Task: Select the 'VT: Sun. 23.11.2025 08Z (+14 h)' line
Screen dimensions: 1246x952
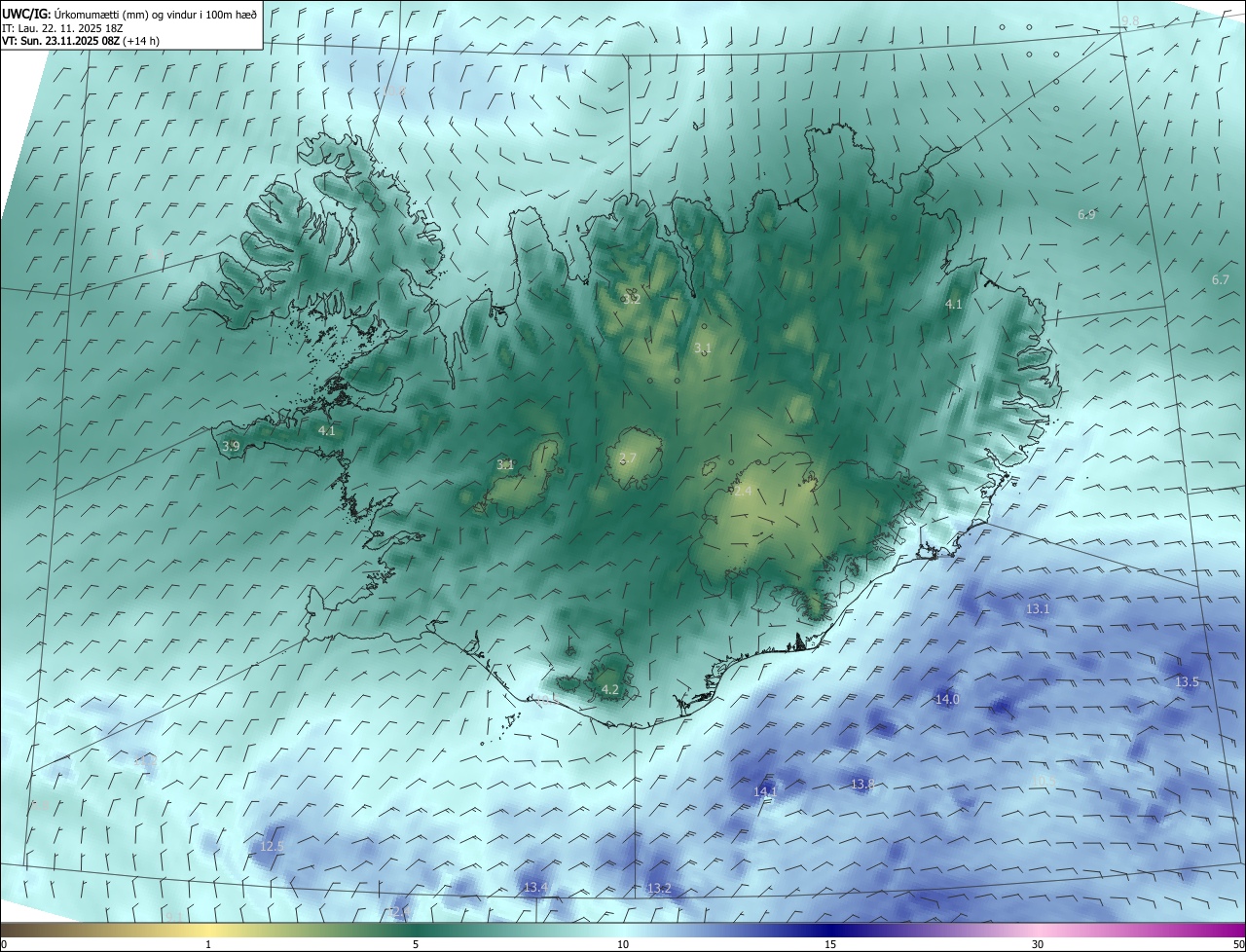Action: coord(81,41)
